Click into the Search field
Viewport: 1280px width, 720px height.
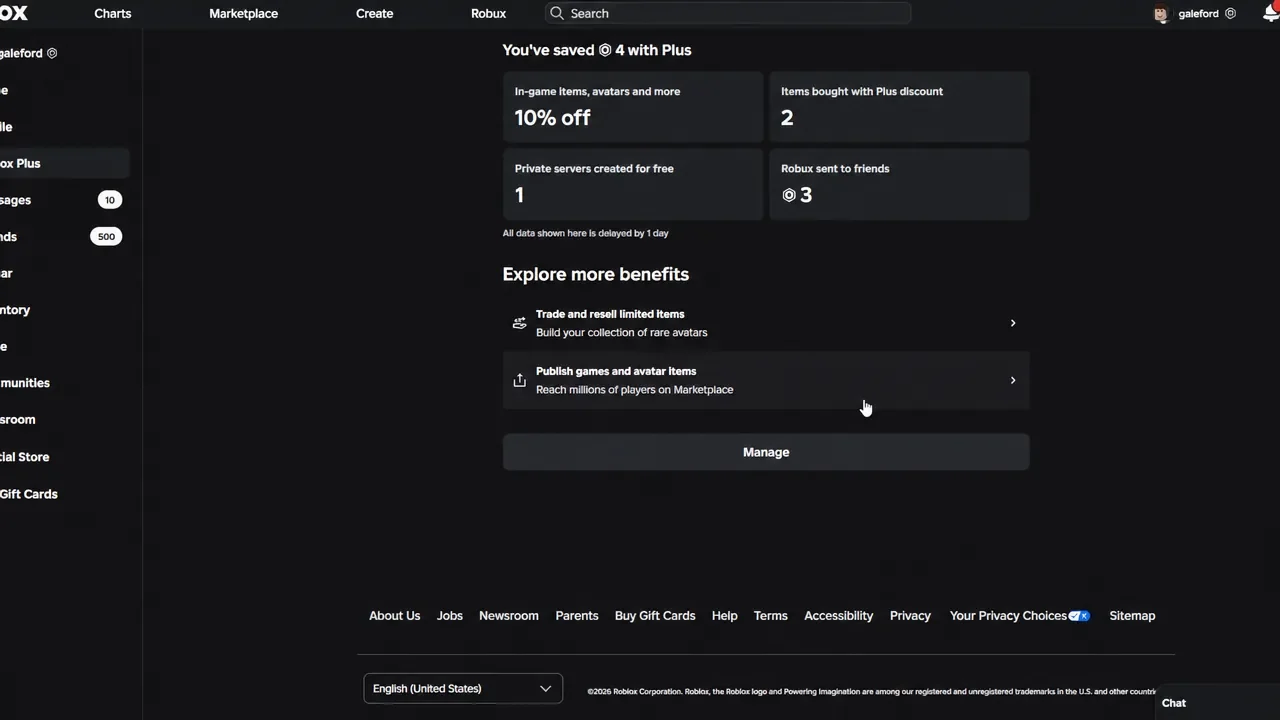(x=728, y=13)
